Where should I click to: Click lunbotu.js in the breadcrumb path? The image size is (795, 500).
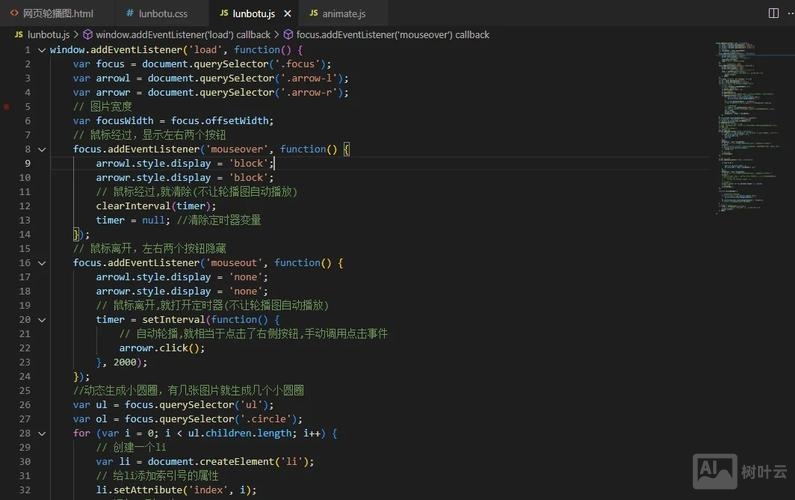click(x=48, y=34)
